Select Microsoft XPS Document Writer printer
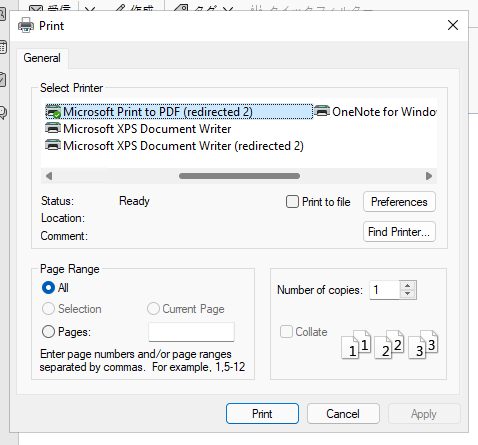478x445 pixels. click(x=138, y=129)
